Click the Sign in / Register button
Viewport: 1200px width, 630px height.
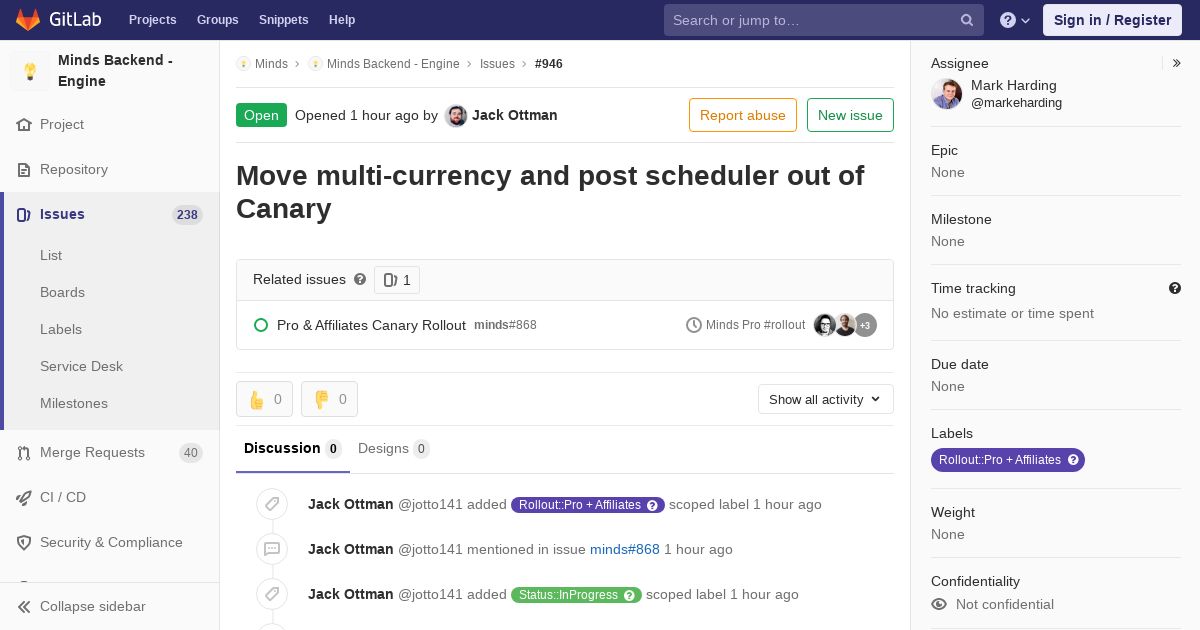pos(1112,20)
